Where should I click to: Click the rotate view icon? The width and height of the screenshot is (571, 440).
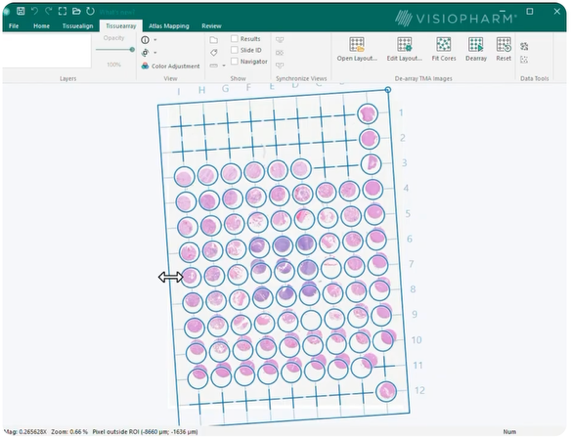pos(145,52)
